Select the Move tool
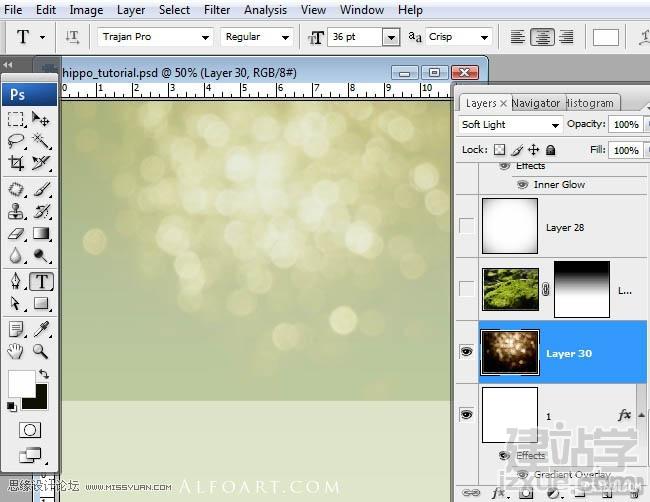 click(41, 119)
